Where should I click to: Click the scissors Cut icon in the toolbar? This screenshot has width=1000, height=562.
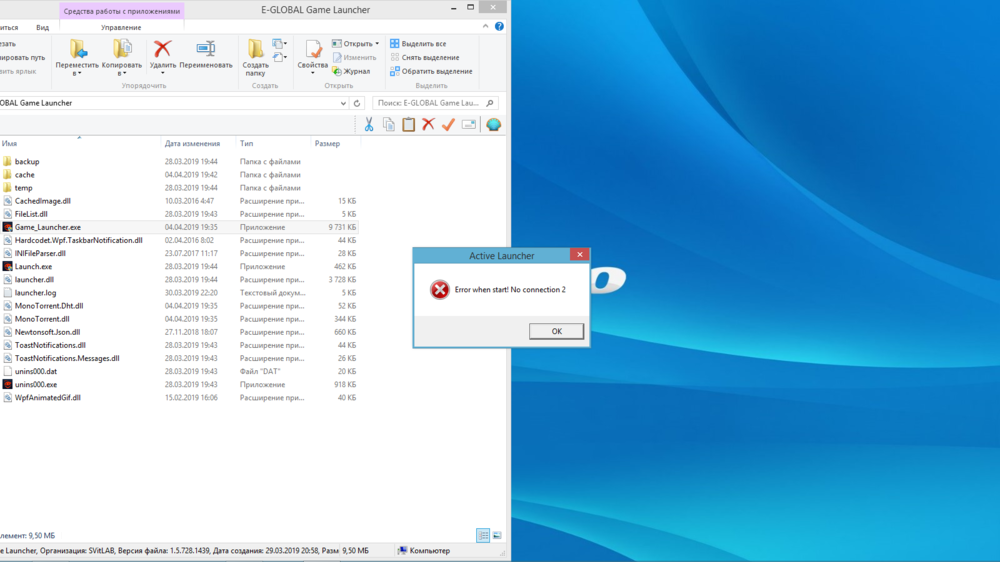pyautogui.click(x=369, y=125)
